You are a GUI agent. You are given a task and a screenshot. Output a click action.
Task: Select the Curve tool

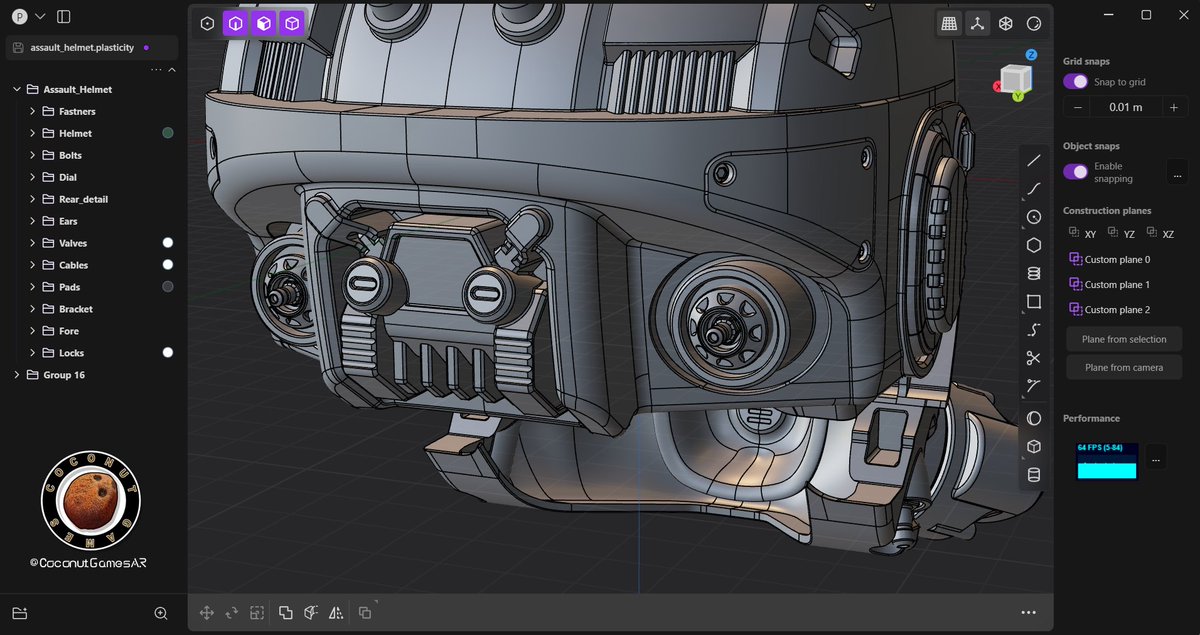[x=1034, y=188]
